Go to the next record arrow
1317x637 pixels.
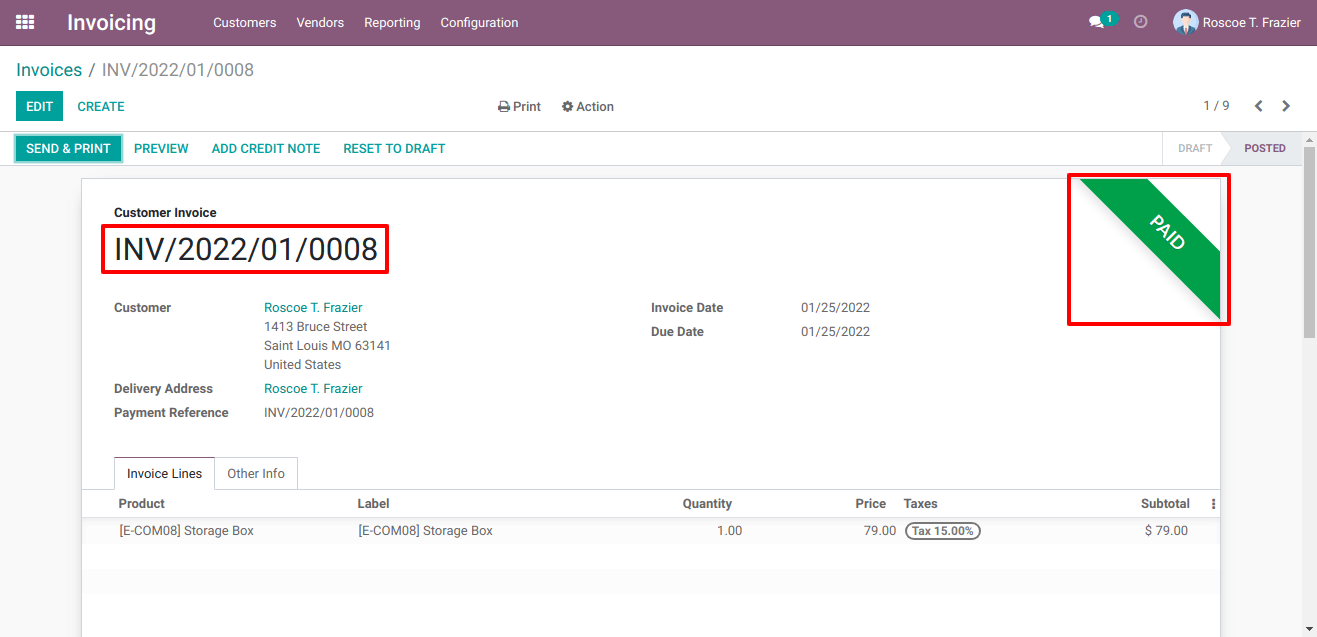1286,106
